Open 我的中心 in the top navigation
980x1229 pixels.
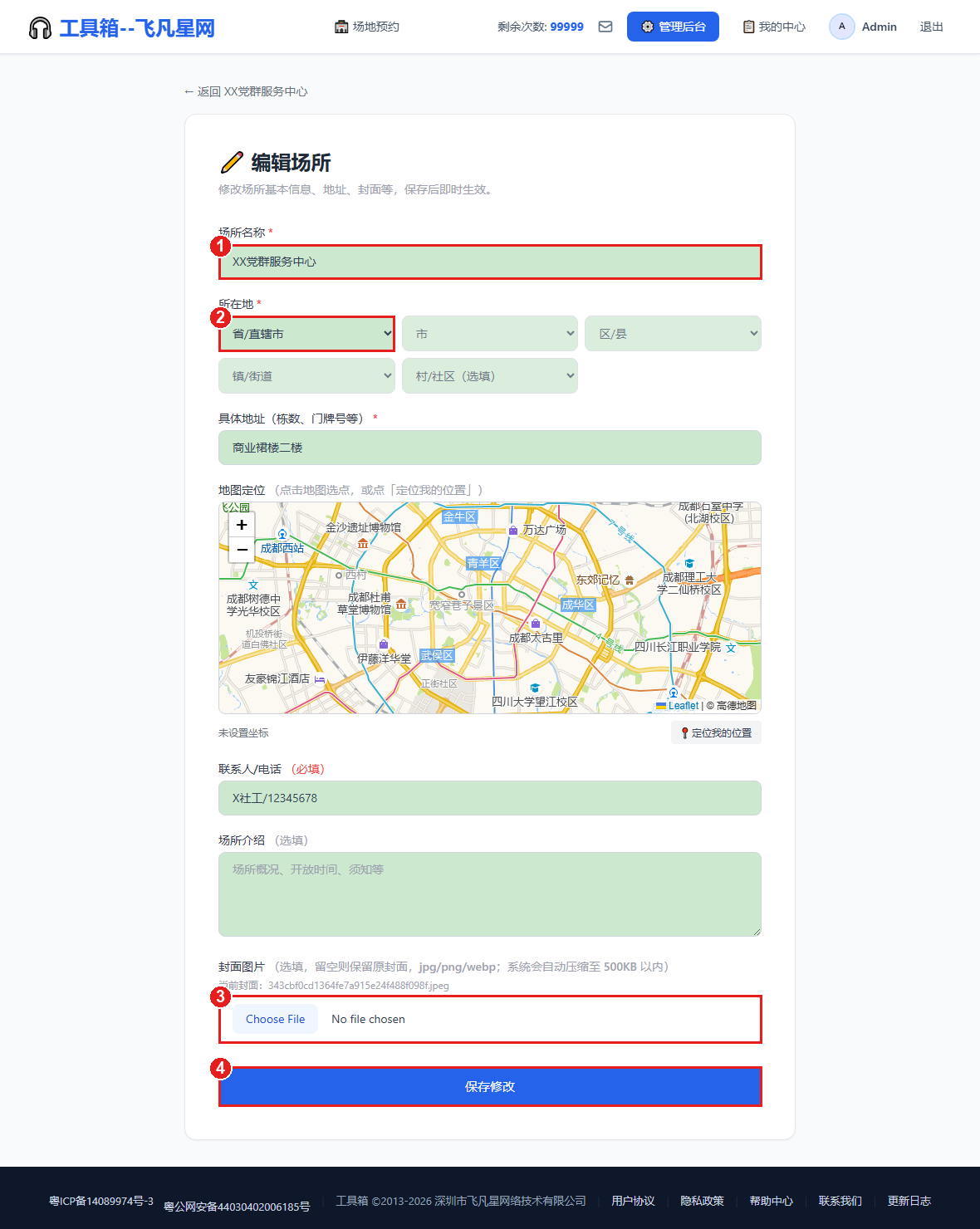click(x=774, y=27)
